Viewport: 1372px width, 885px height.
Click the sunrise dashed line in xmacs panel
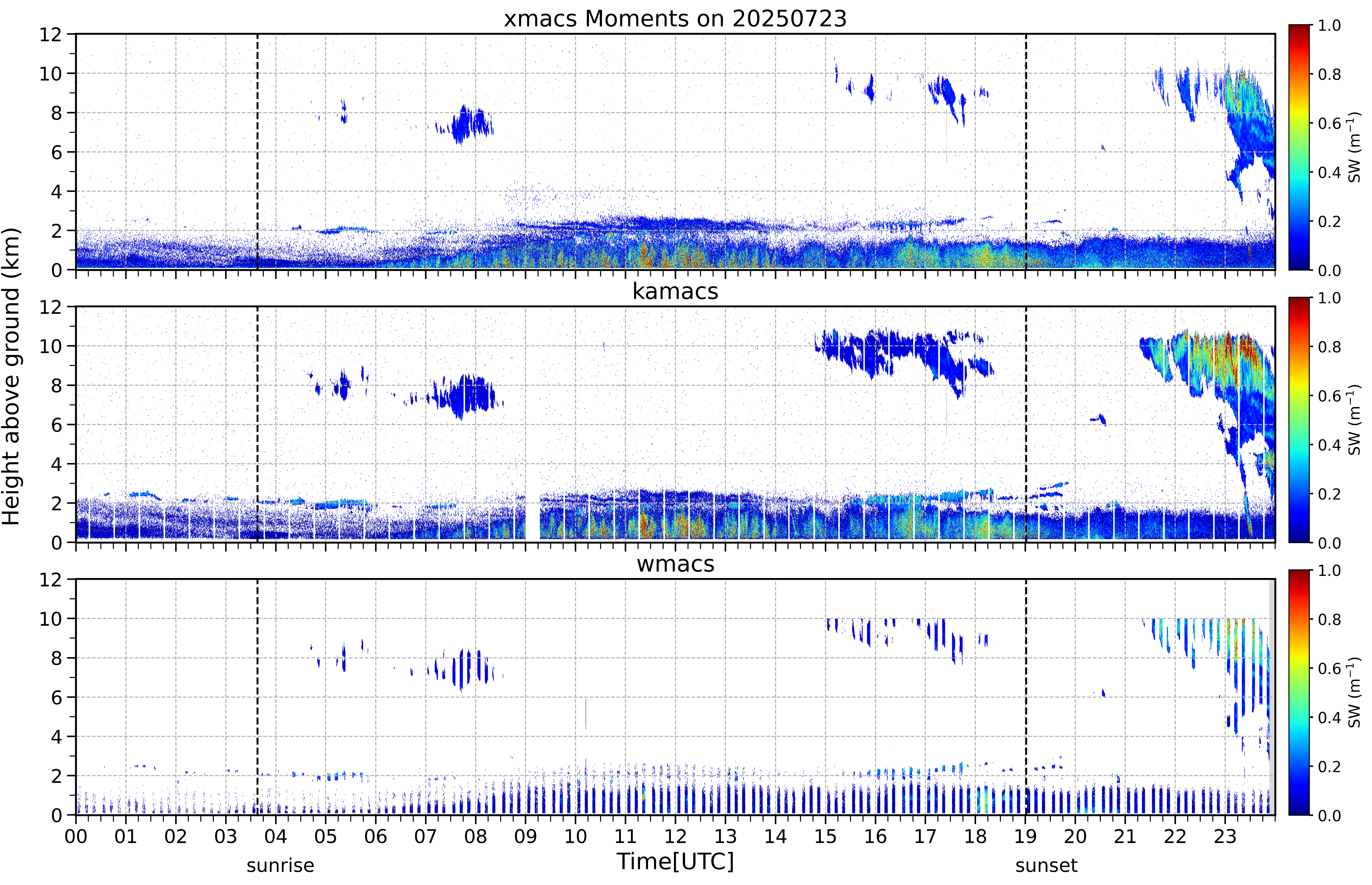257,152
